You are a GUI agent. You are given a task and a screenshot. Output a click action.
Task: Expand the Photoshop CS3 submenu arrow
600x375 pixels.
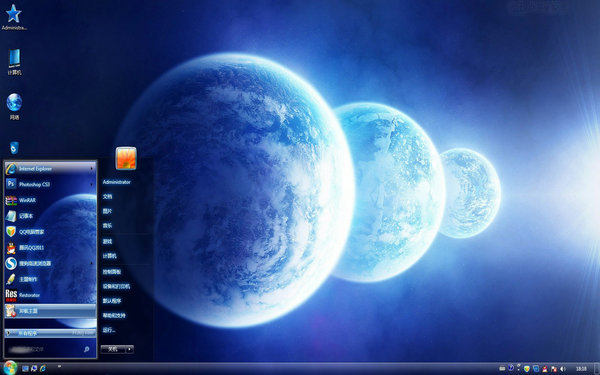coord(91,184)
